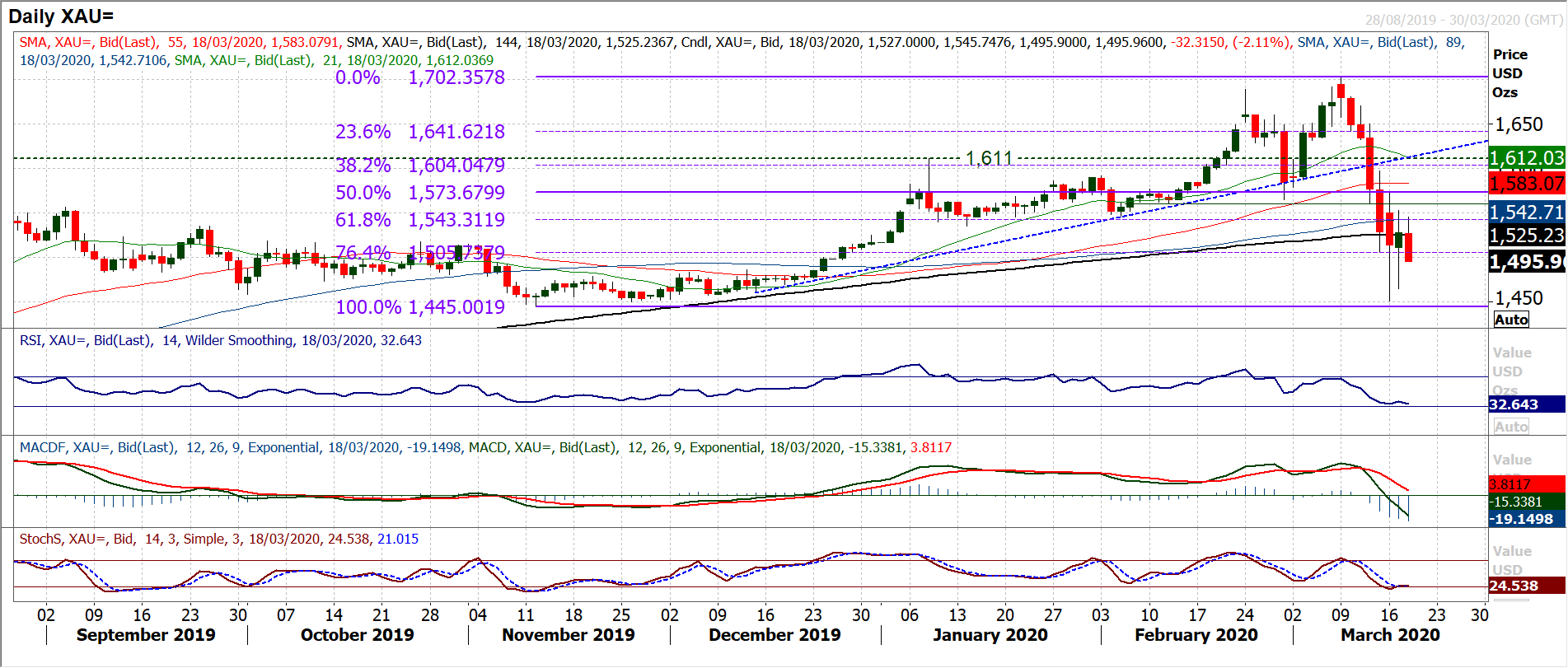The image size is (1568, 668).
Task: Click the green 1,612.03 price tag
Action: (1527, 158)
